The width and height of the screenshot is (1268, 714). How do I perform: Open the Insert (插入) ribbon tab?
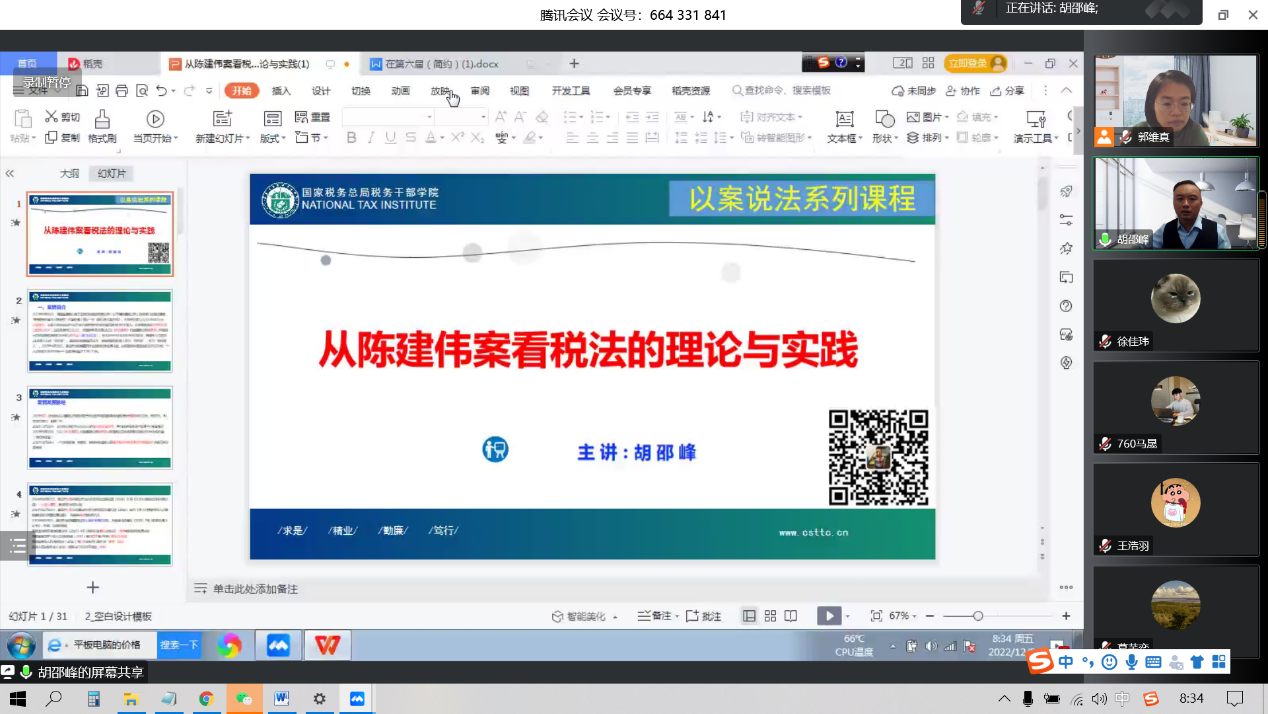click(x=281, y=91)
